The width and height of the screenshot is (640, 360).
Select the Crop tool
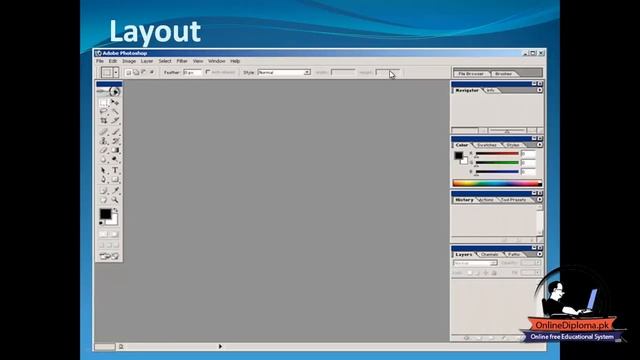tap(104, 121)
